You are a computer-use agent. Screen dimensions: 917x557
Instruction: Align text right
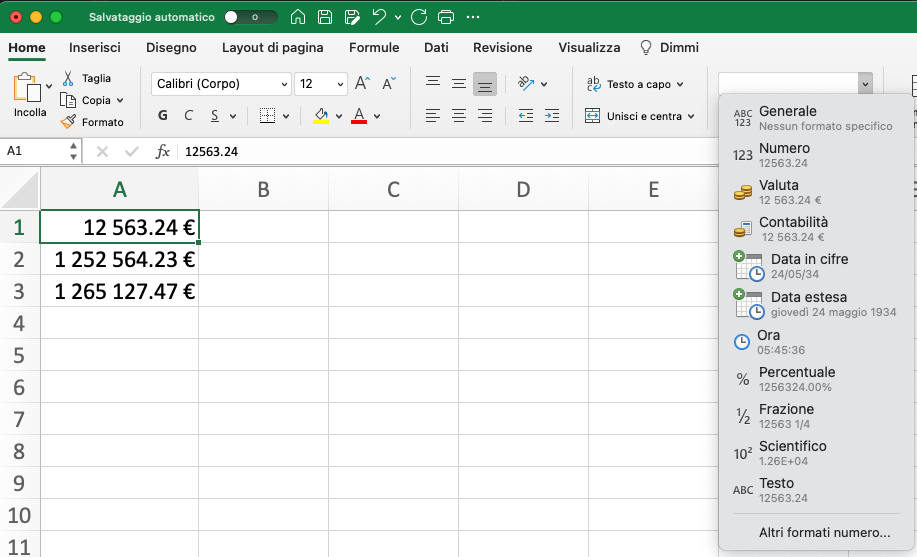(485, 116)
